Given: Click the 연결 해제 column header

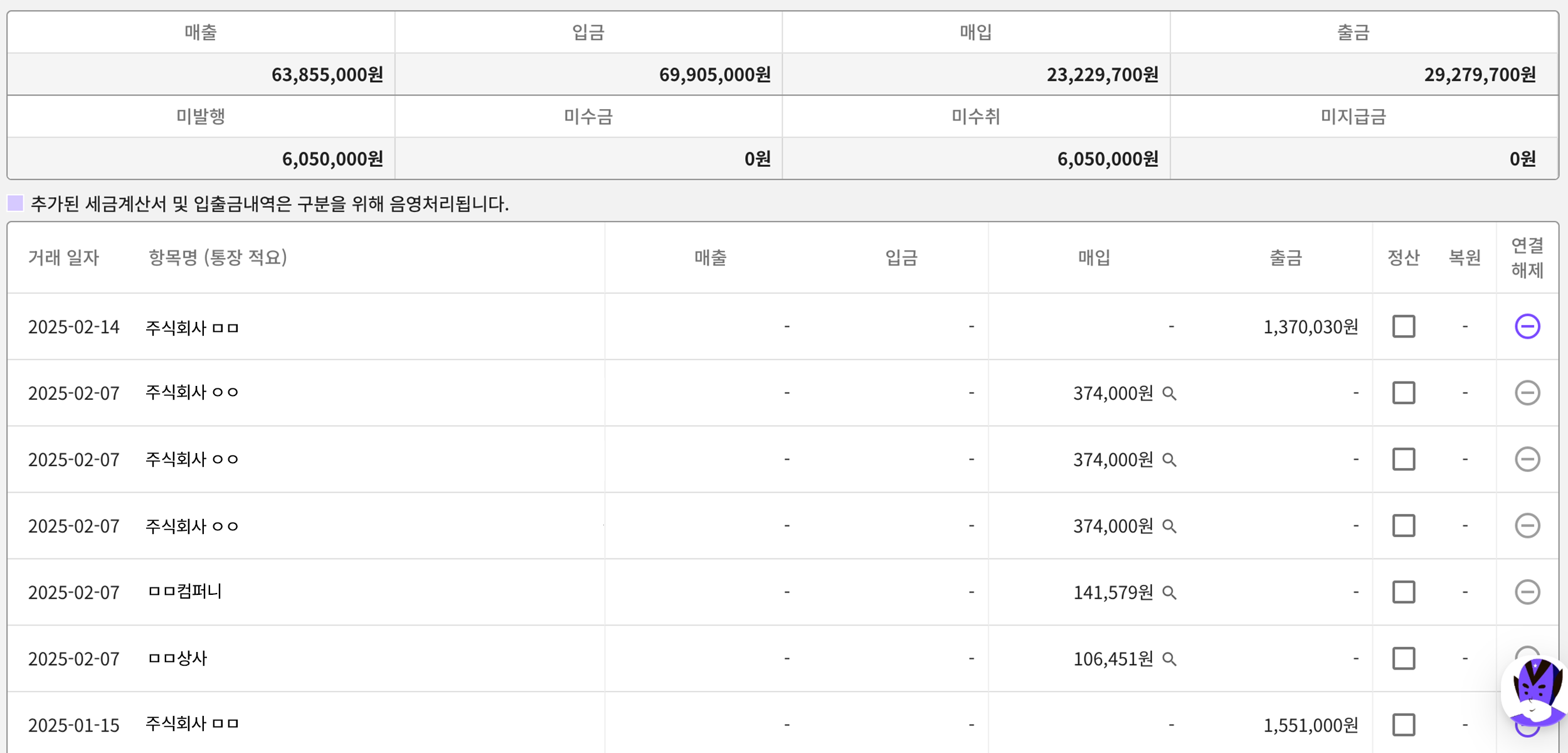Looking at the screenshot, I should [1527, 257].
